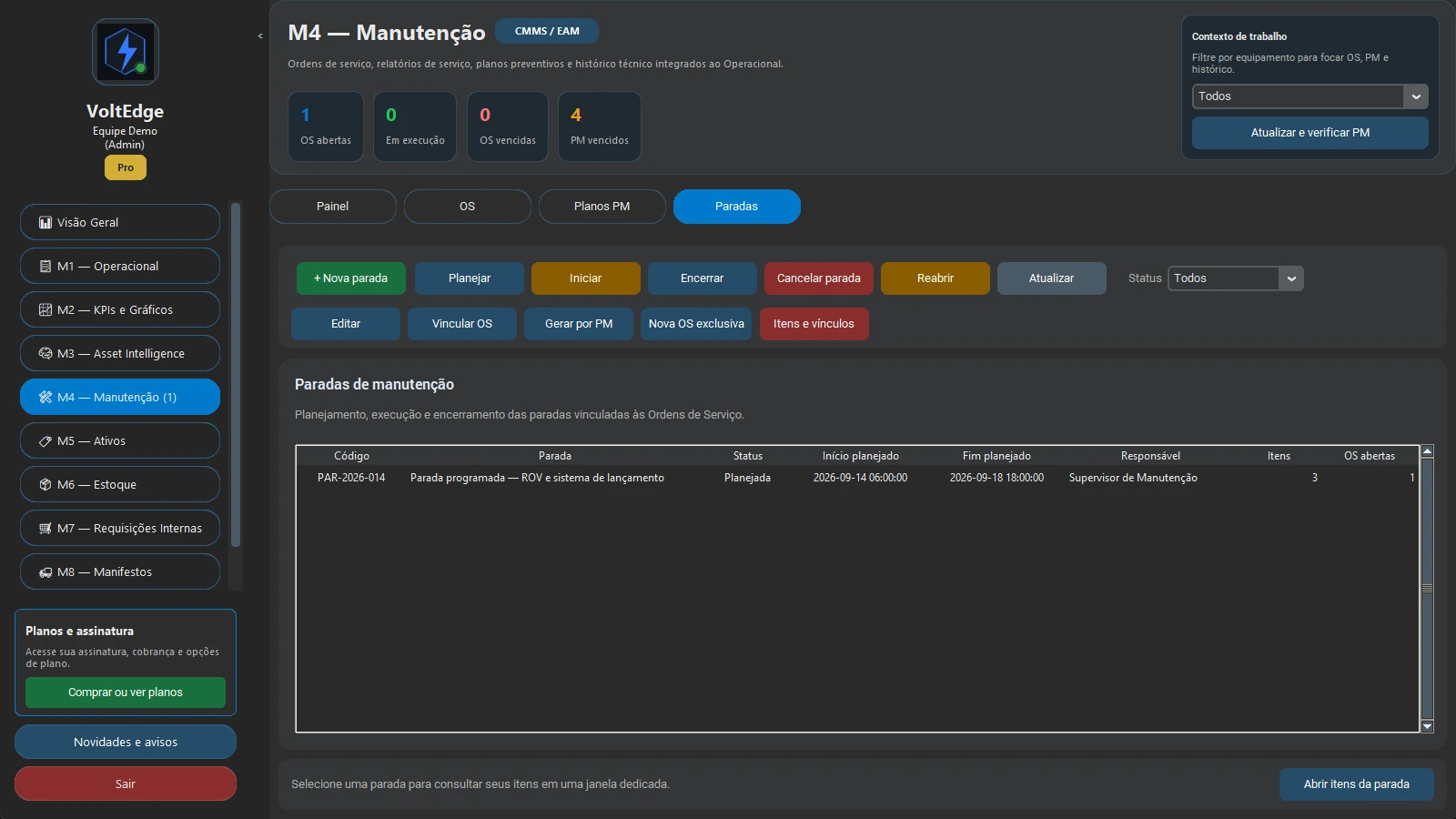Select the PAR-2026-014 table row code
1456x819 pixels.
[x=351, y=478]
